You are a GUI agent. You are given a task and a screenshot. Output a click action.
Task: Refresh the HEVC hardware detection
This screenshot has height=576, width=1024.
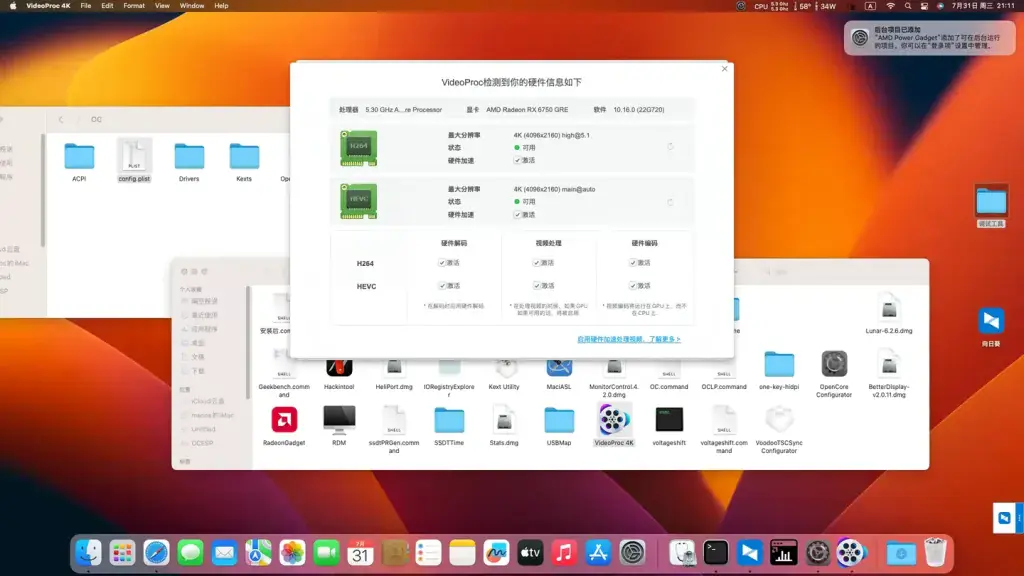[670, 202]
